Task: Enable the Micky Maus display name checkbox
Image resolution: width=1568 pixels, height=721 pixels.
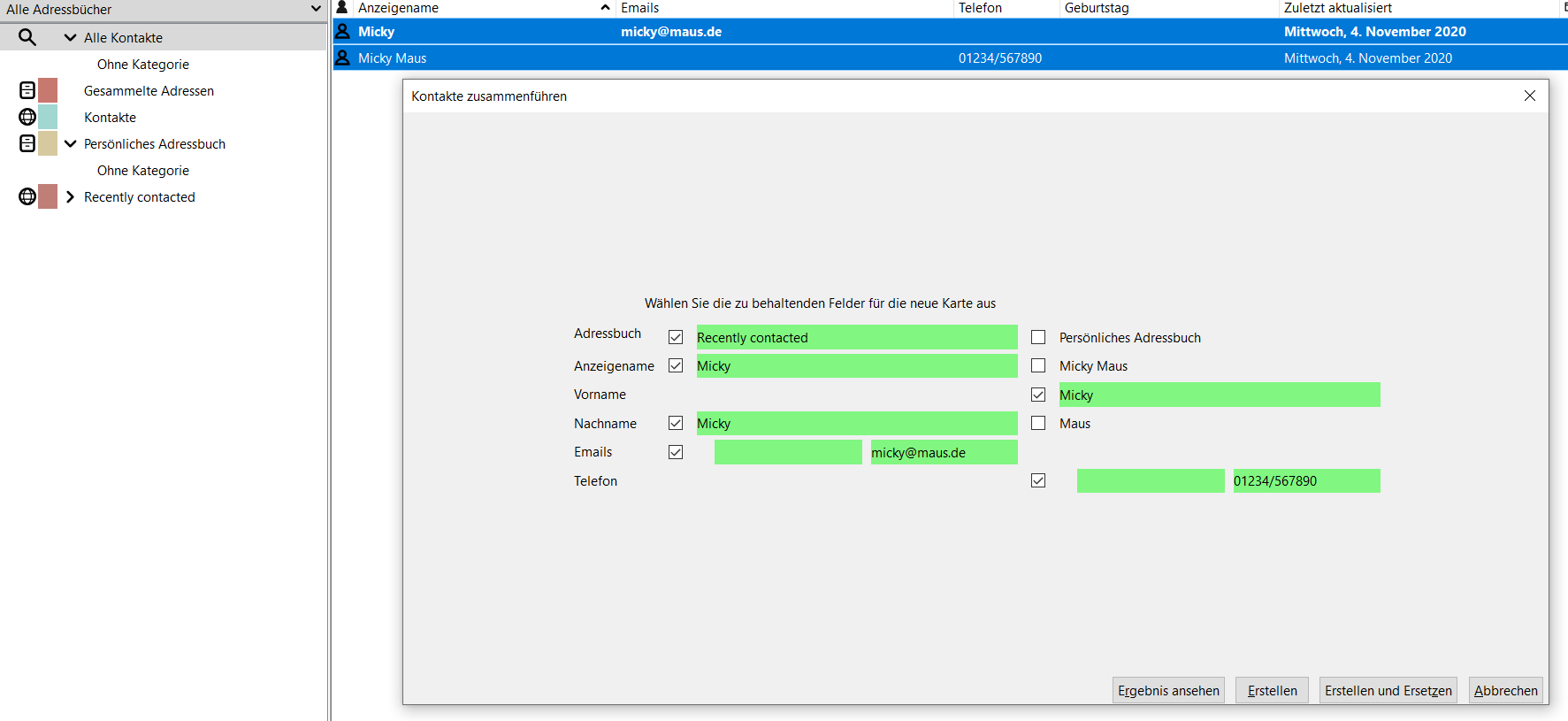Action: pyautogui.click(x=1038, y=365)
